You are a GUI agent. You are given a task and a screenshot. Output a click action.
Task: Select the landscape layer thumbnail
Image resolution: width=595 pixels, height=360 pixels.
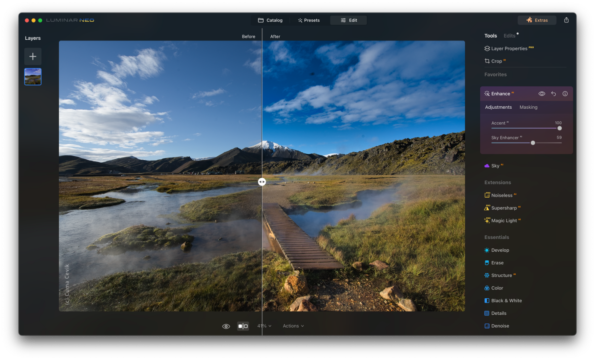(33, 77)
